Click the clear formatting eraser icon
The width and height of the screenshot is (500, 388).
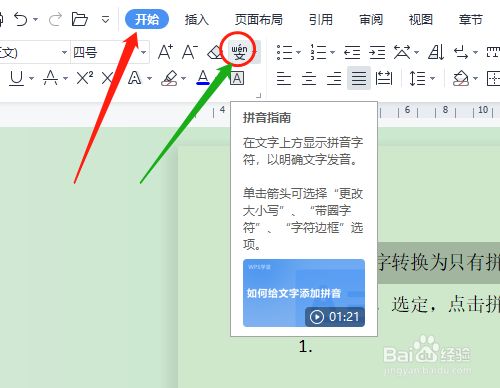(x=215, y=52)
